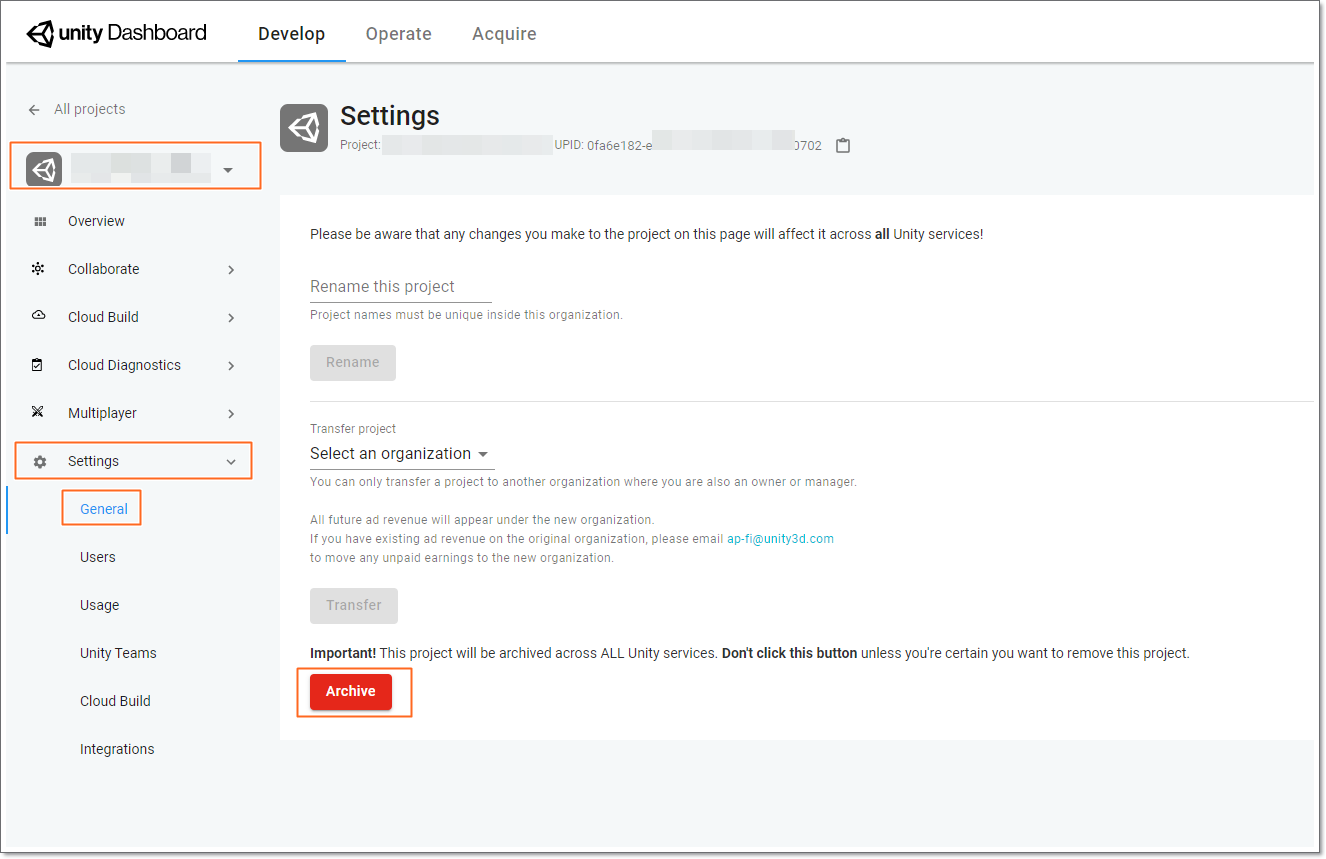Expand the Multiplayer chevron

[231, 414]
